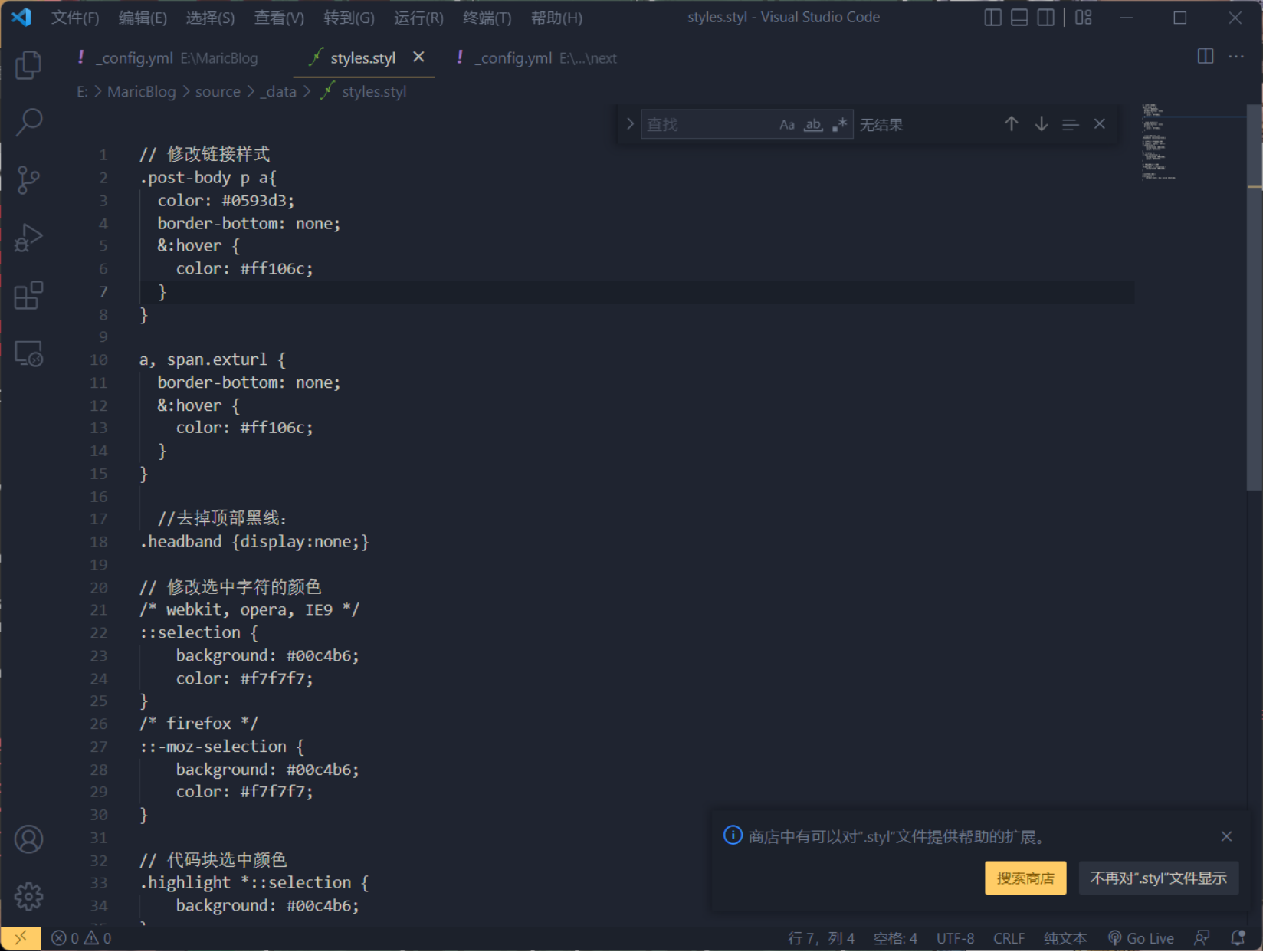Image resolution: width=1263 pixels, height=952 pixels.
Task: Click the ::selection selector on line 22
Action: click(190, 633)
